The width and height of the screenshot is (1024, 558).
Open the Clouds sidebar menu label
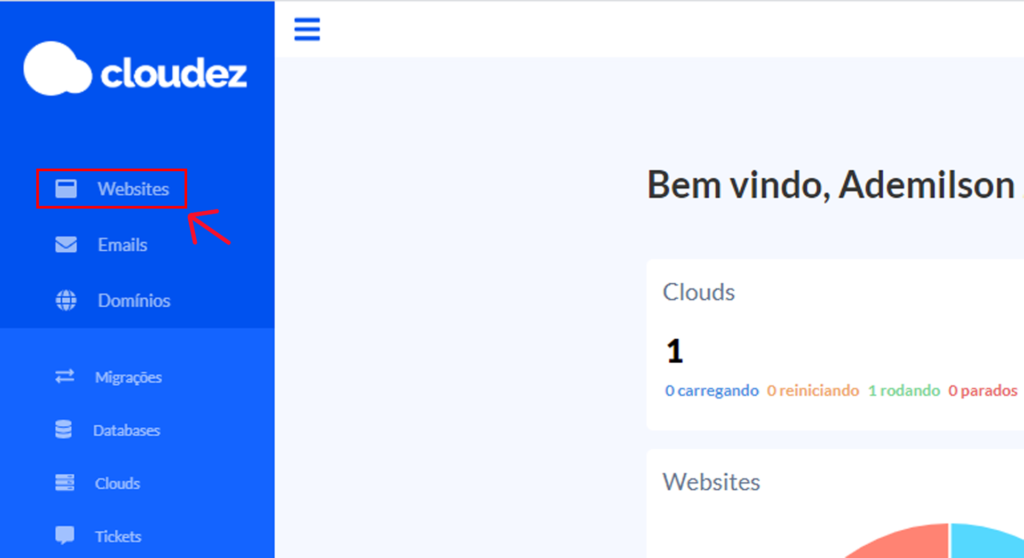(117, 483)
